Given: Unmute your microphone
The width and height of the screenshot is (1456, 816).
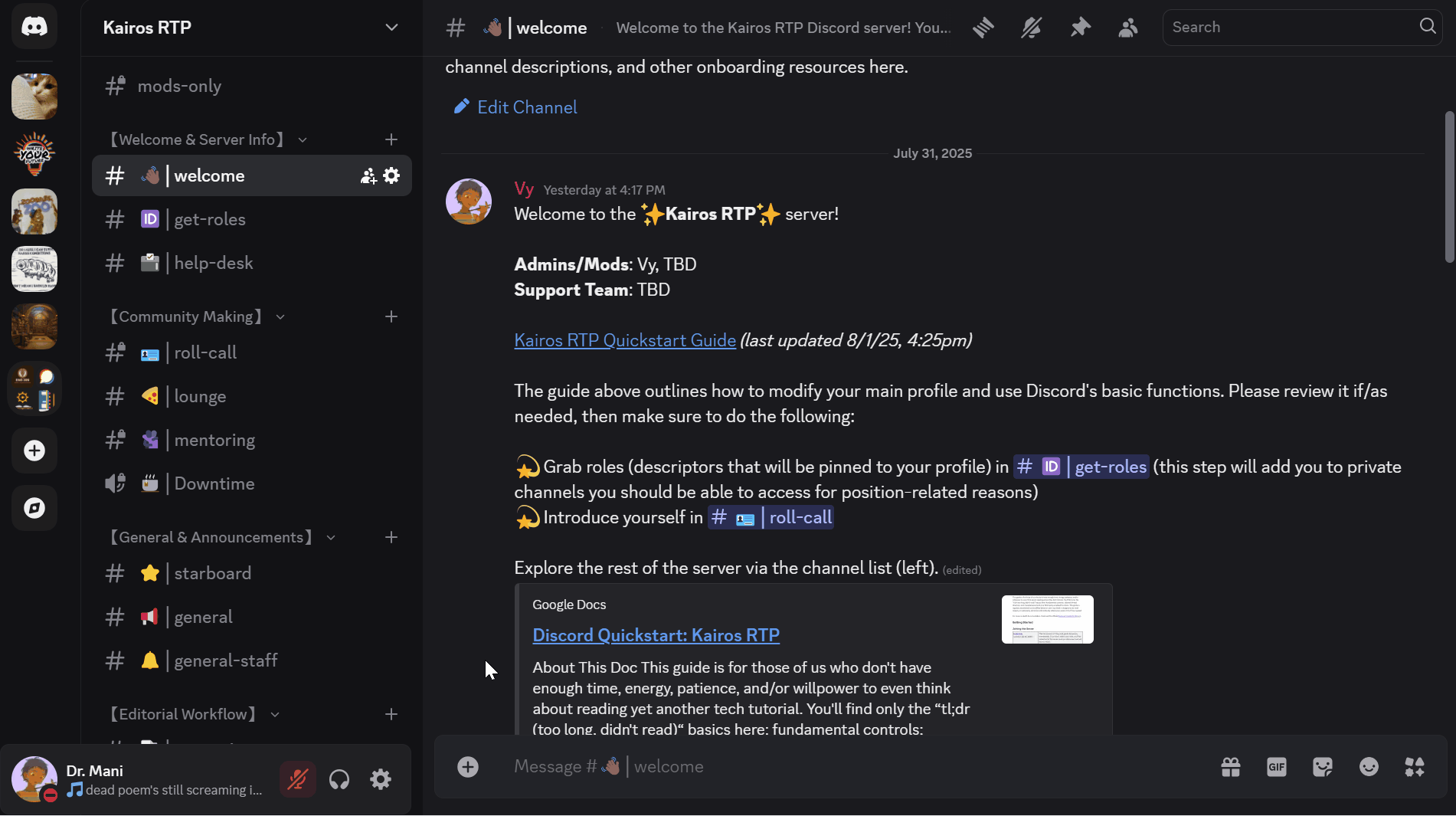Looking at the screenshot, I should (297, 779).
